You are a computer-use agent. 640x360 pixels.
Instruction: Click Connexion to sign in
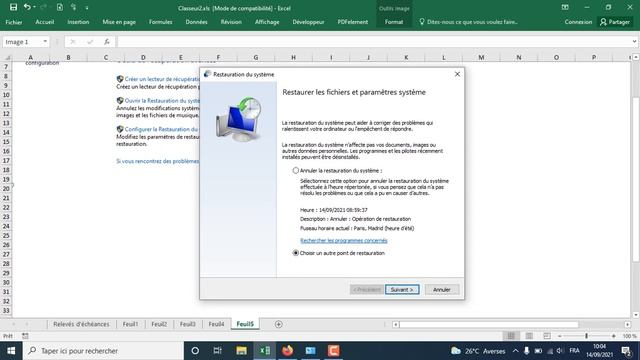point(578,22)
